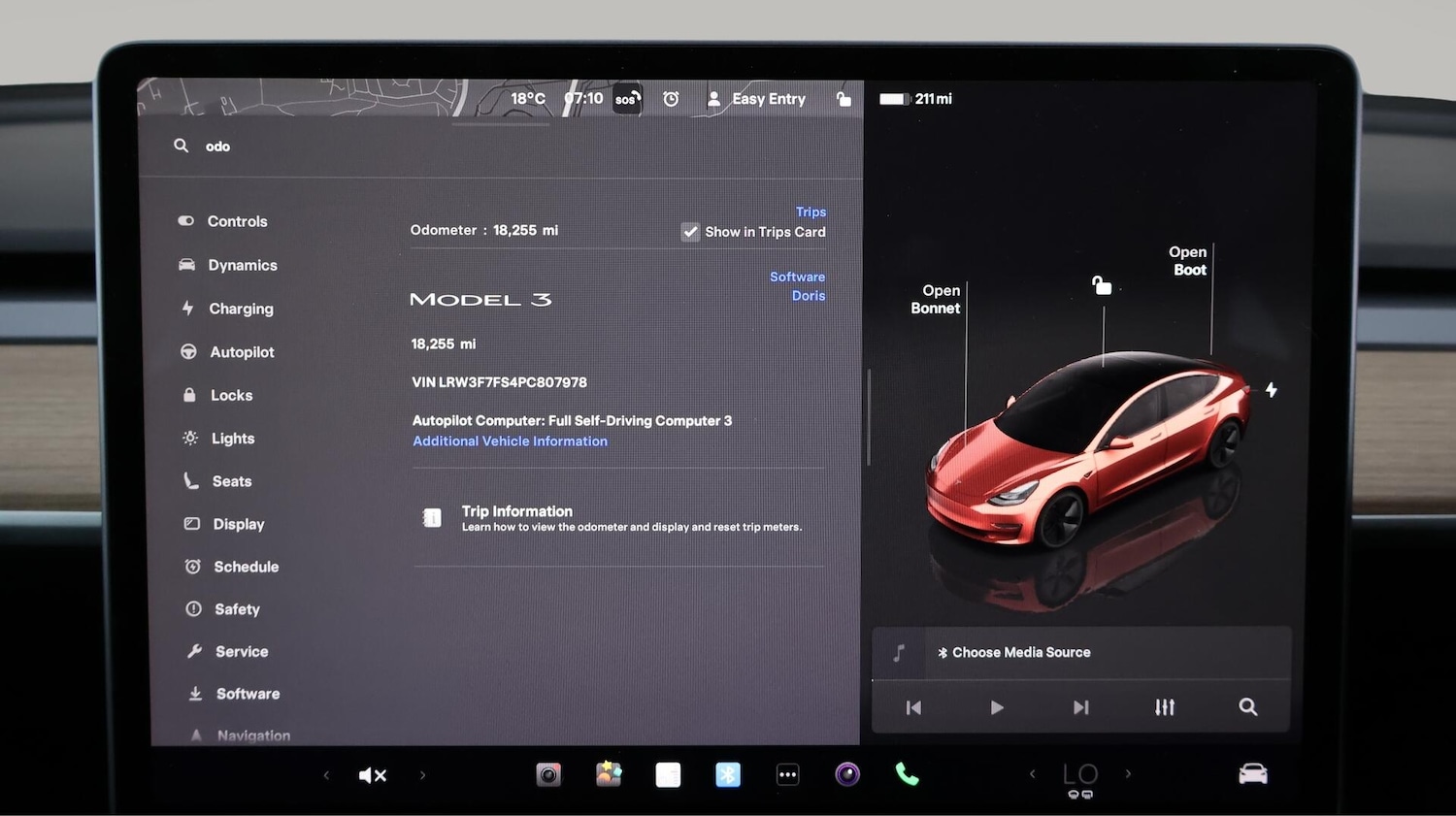Click volume up arrow right of speaker
This screenshot has width=1456, height=816.
pos(422,775)
